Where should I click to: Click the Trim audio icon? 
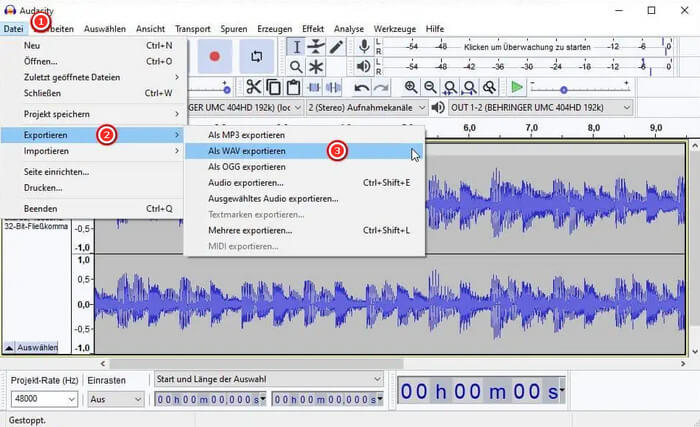click(x=314, y=87)
